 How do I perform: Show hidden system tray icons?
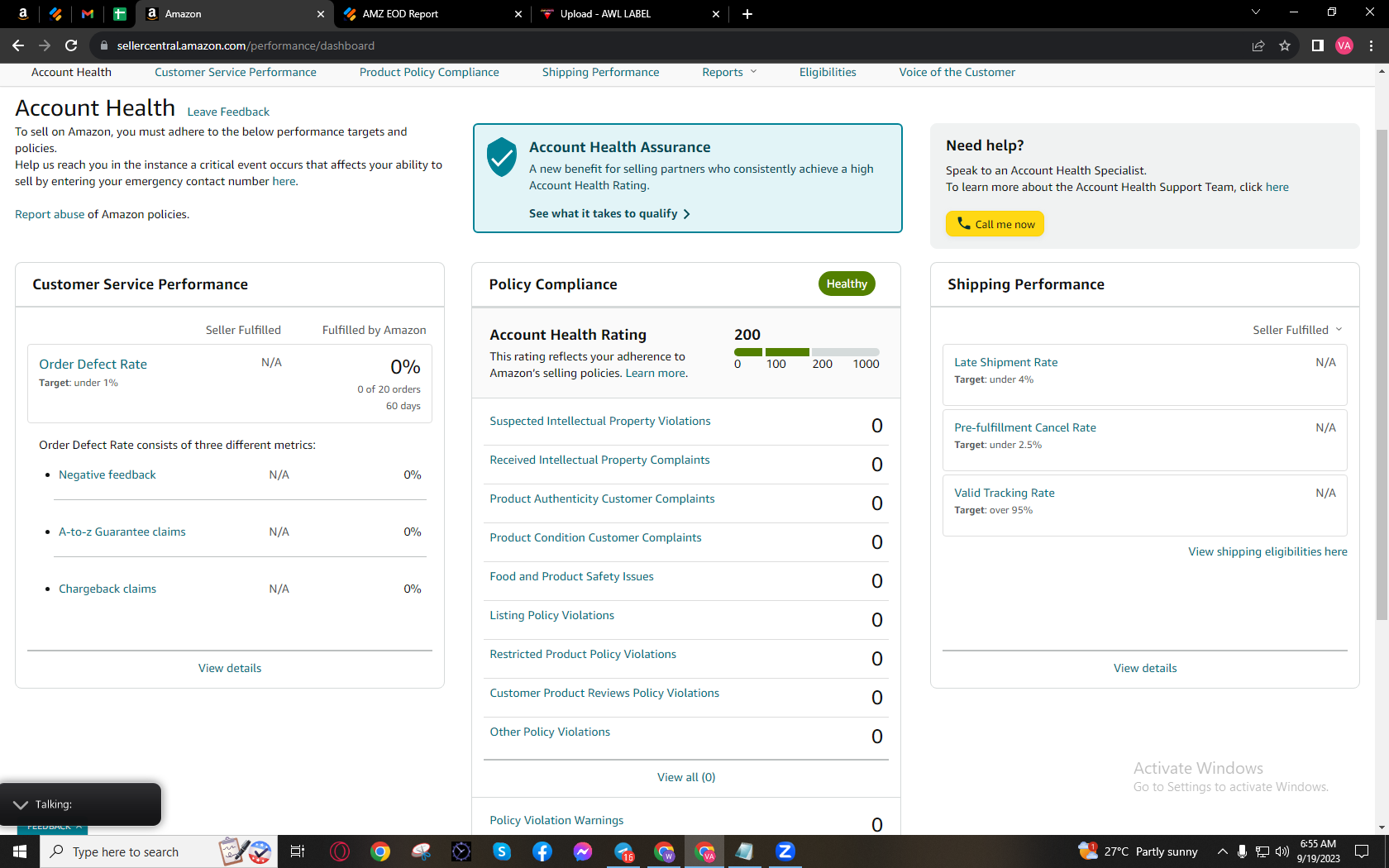[1222, 851]
